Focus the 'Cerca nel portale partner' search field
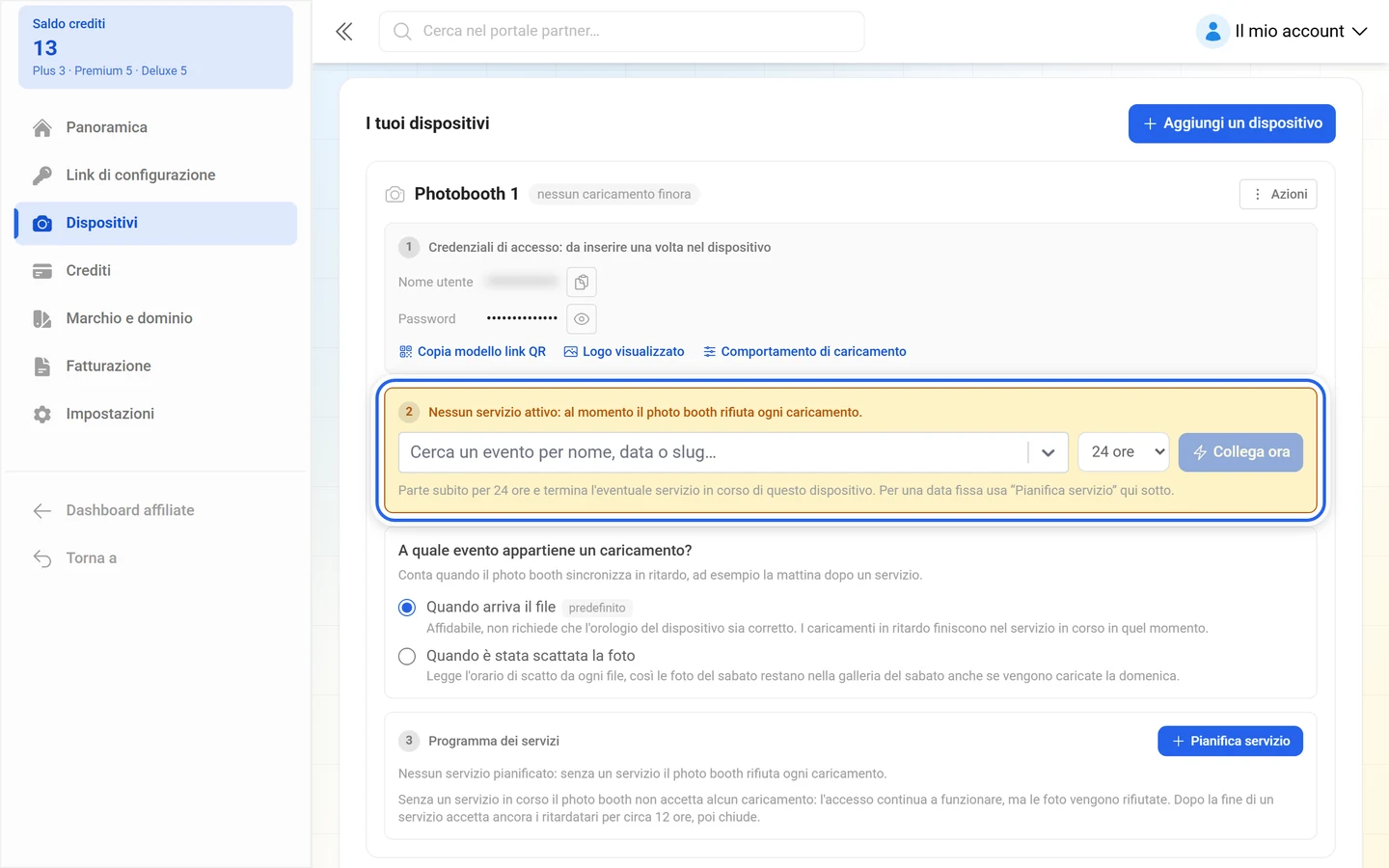 [621, 32]
